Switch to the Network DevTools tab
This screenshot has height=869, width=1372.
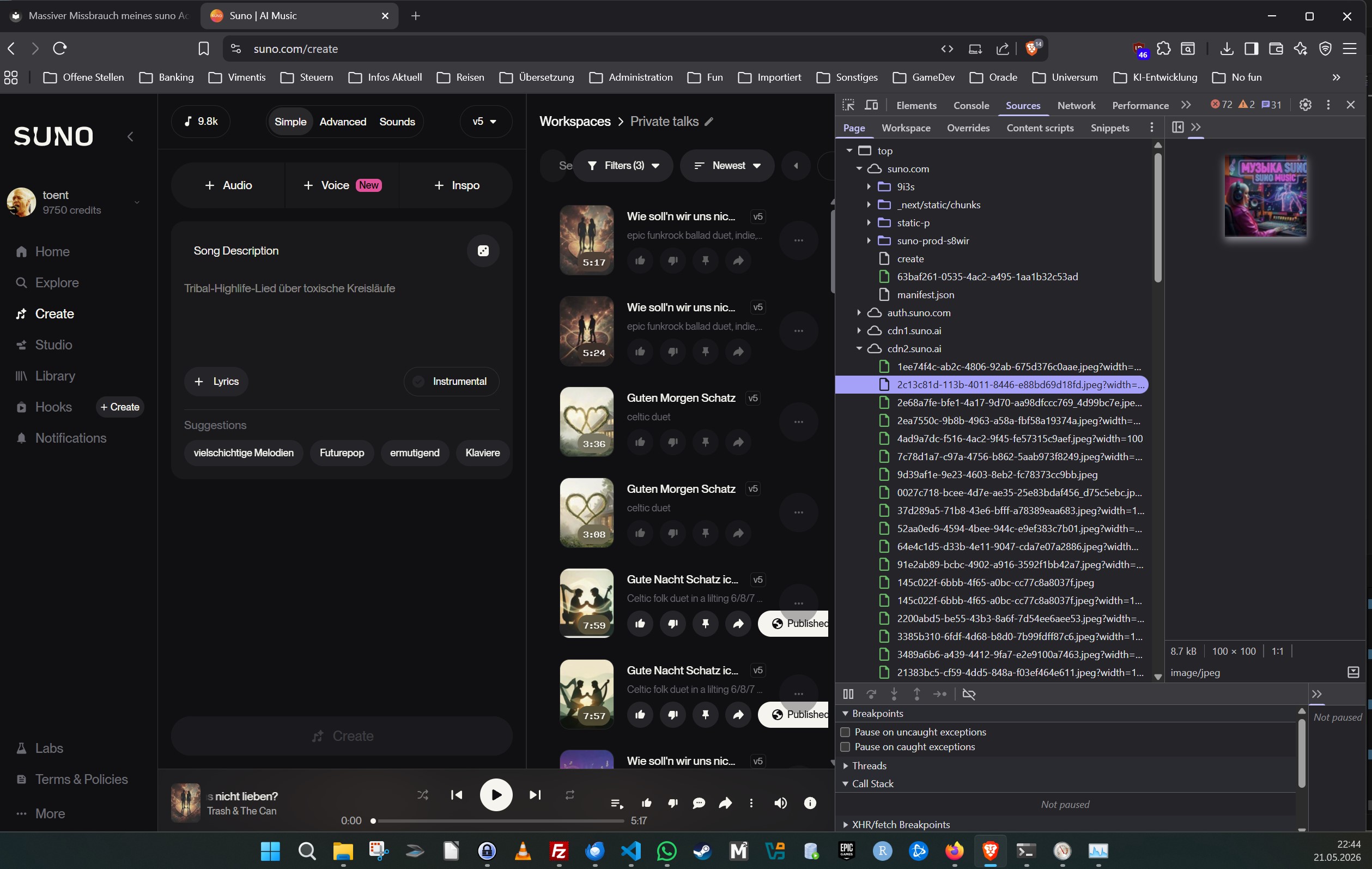click(1076, 105)
